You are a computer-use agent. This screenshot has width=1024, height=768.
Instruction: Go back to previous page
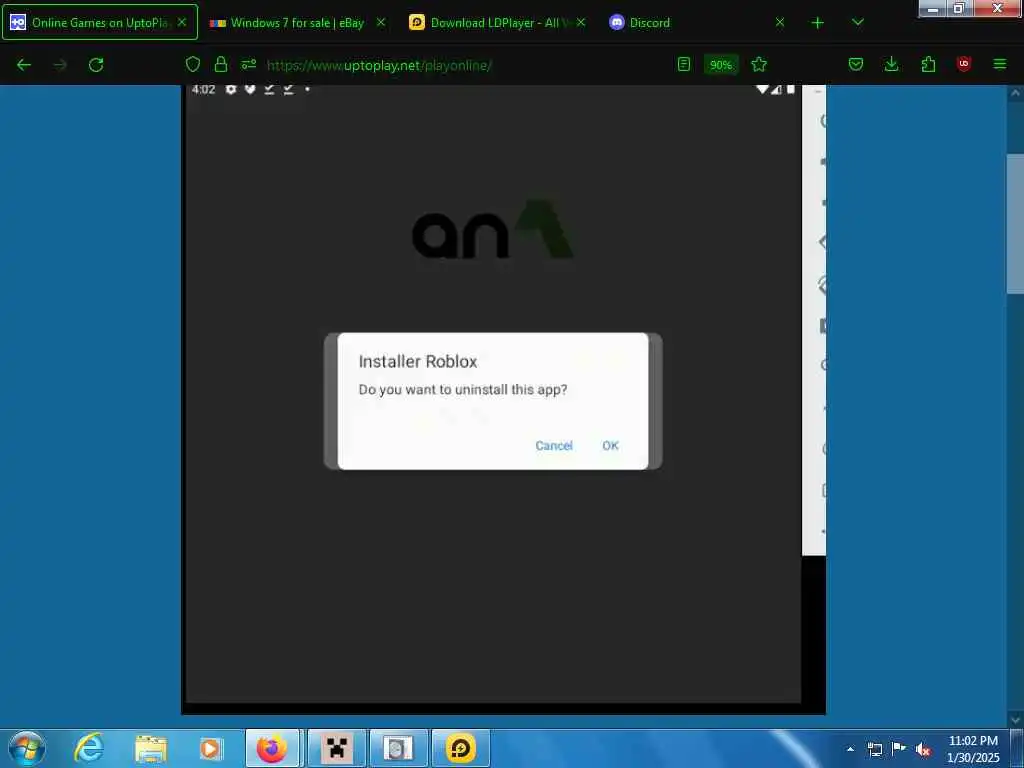pyautogui.click(x=24, y=65)
